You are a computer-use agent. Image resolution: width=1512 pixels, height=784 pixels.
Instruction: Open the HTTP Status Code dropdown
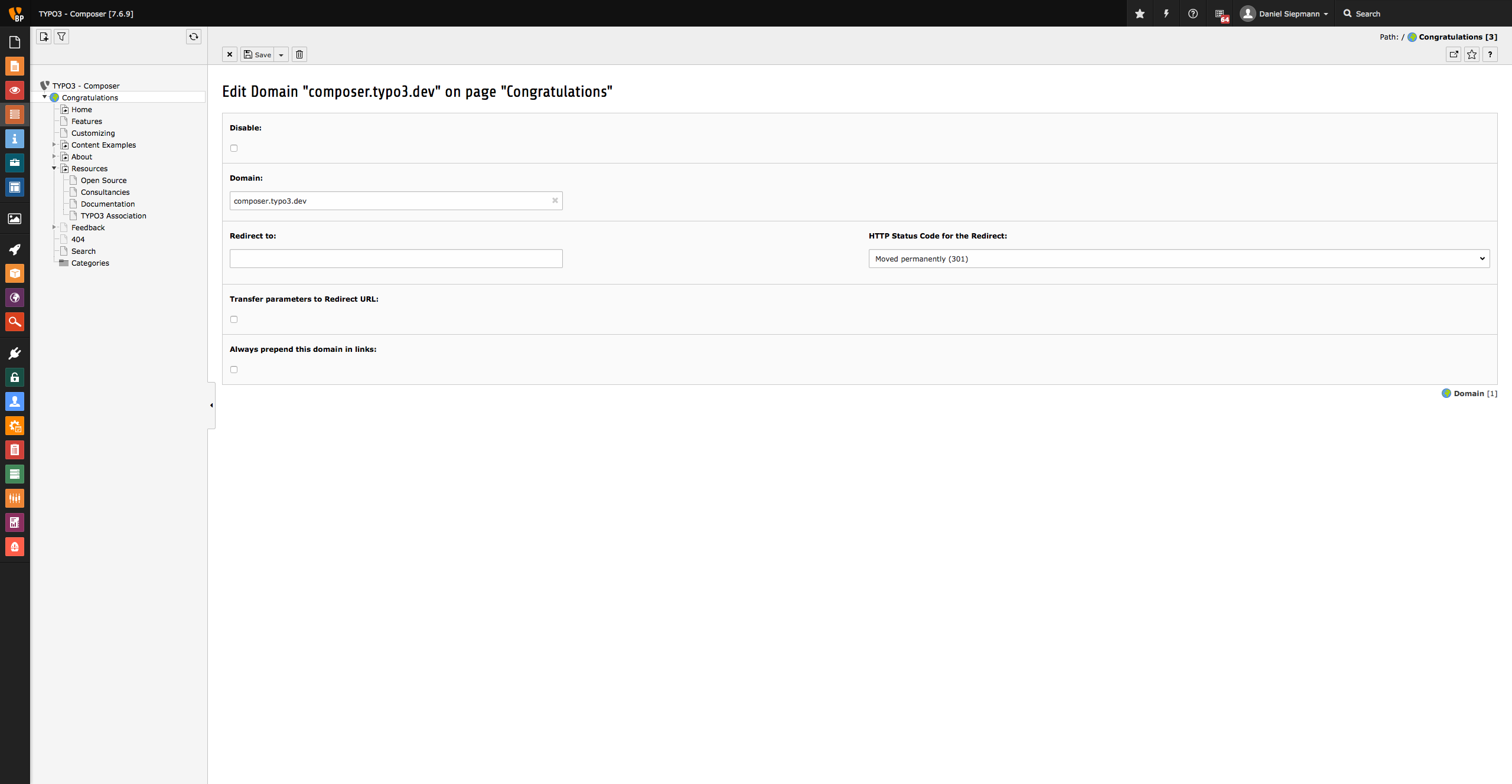(x=1179, y=259)
